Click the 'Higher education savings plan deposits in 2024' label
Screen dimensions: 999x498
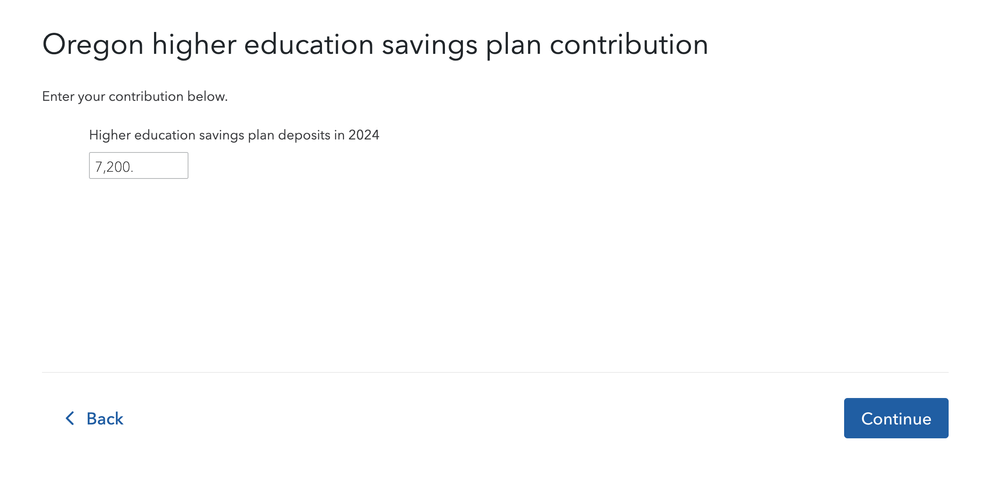tap(234, 135)
